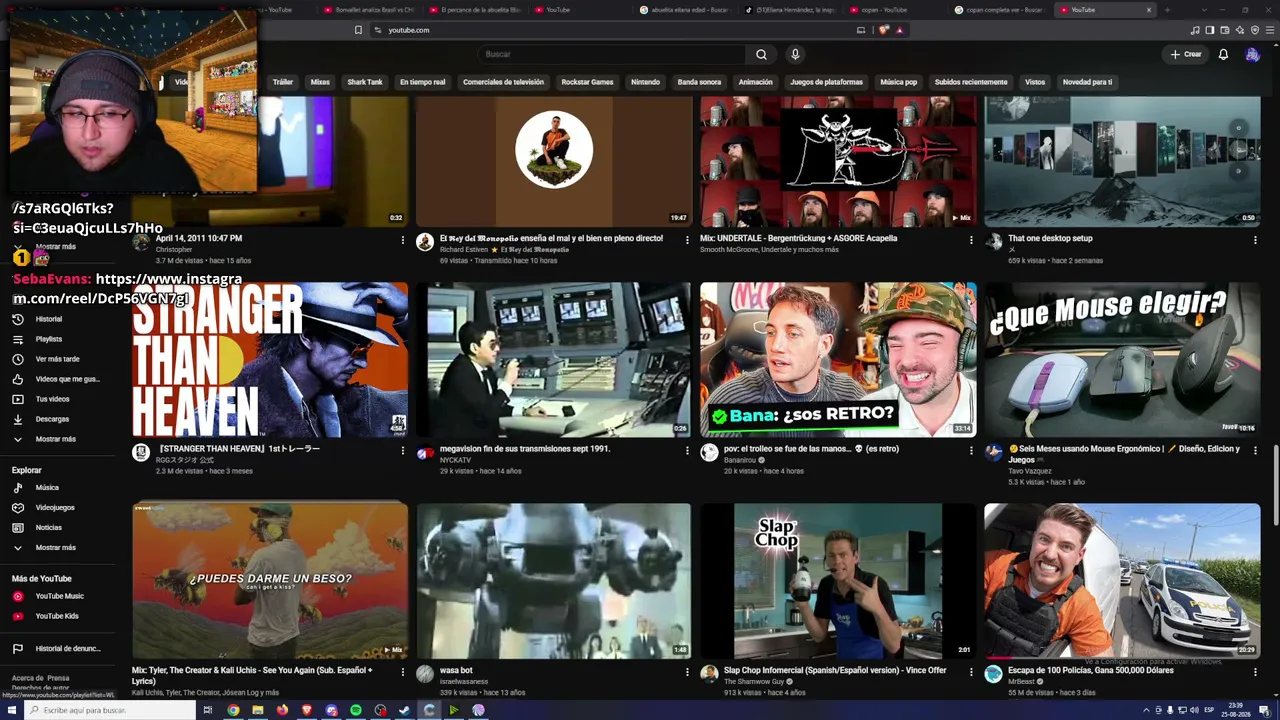Click the YouTube search magnifier button

[x=761, y=54]
